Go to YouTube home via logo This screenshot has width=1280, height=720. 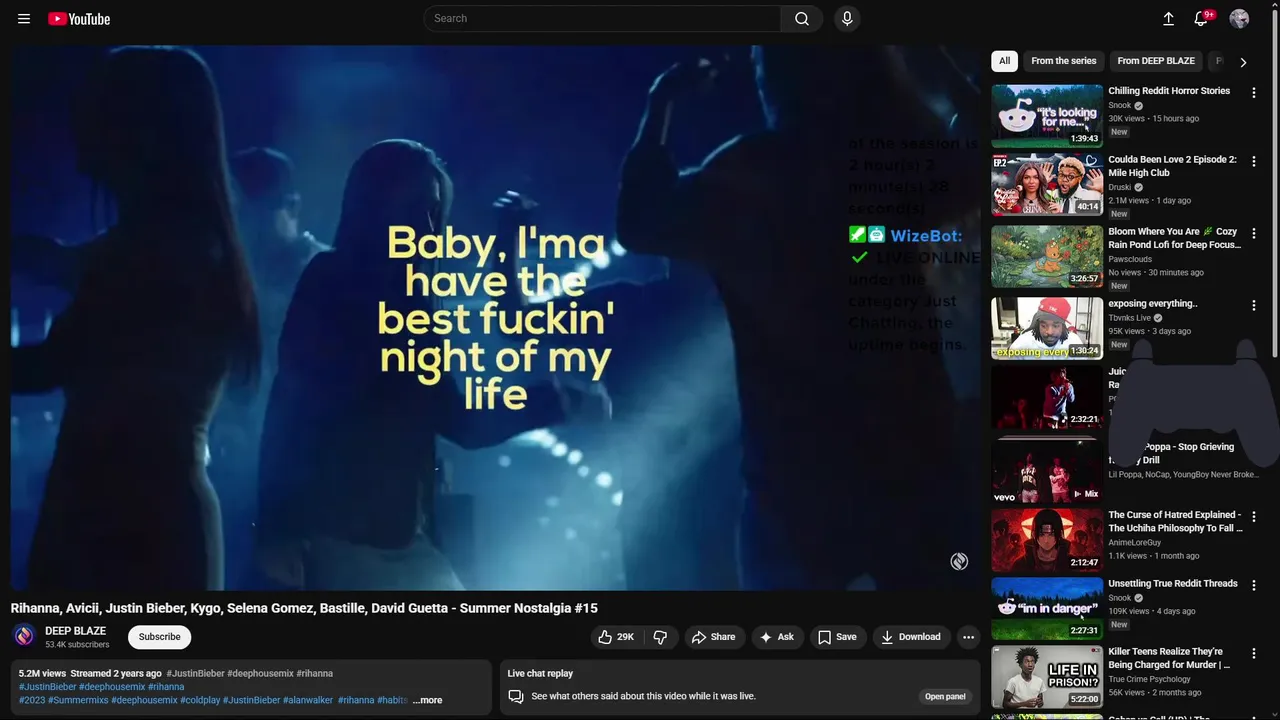pyautogui.click(x=79, y=19)
